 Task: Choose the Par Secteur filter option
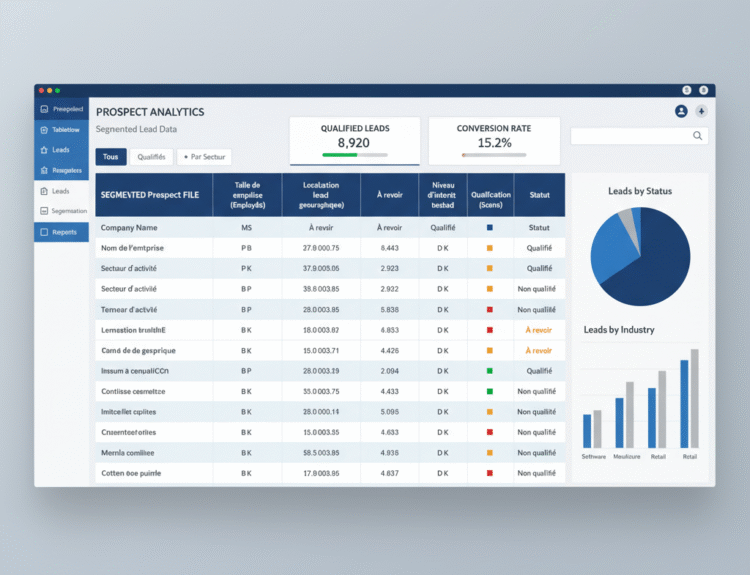pos(204,157)
